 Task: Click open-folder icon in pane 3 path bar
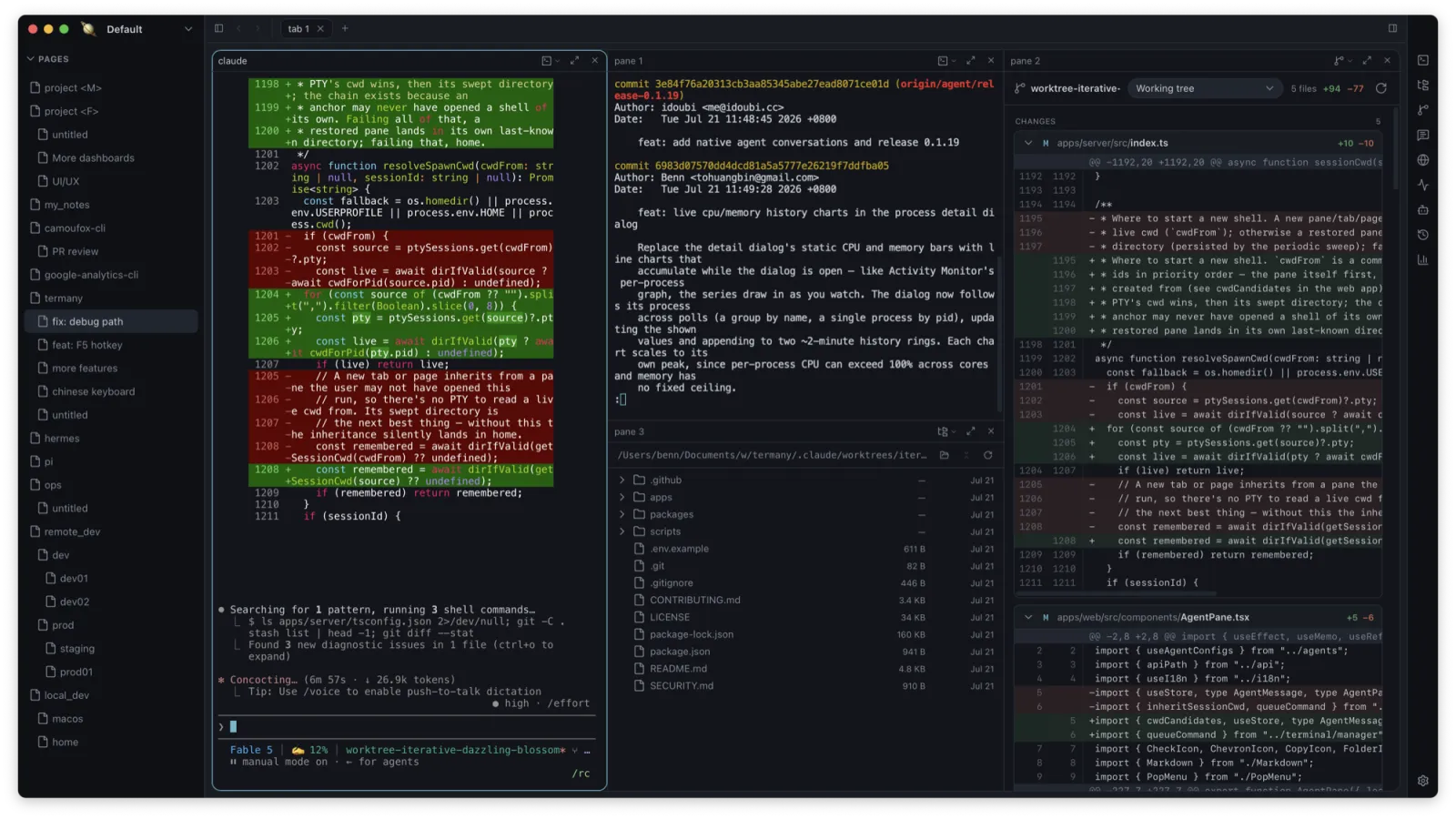[945, 455]
